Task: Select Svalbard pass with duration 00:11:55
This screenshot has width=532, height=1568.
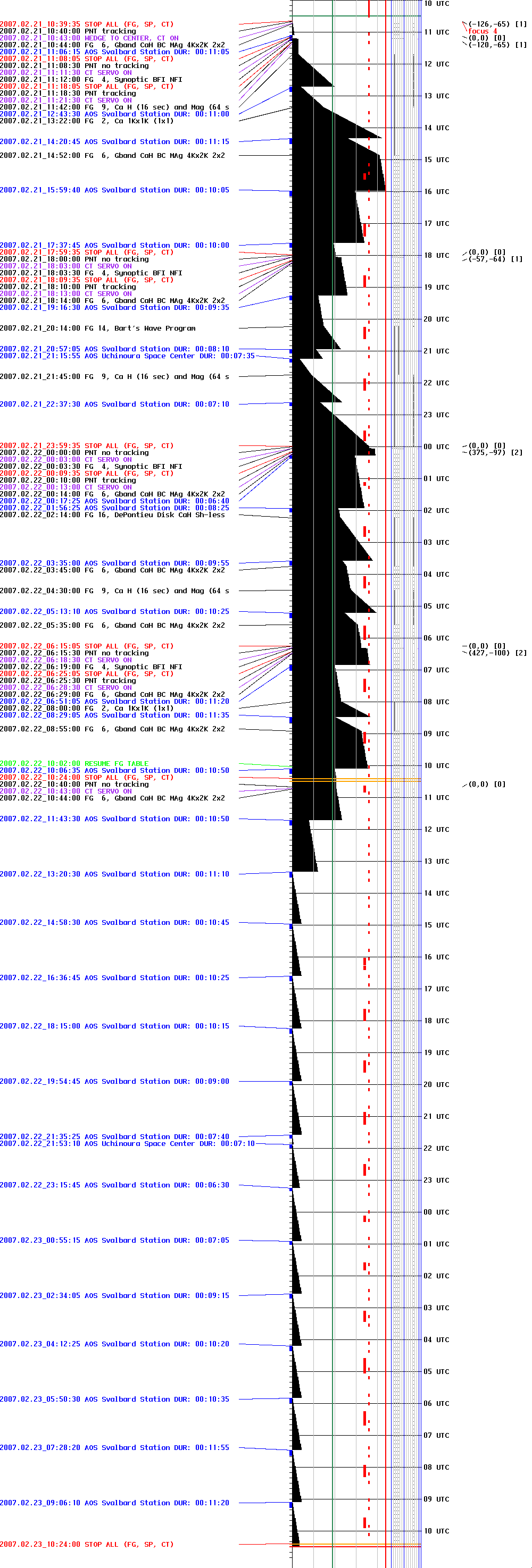Action: (x=114, y=1447)
